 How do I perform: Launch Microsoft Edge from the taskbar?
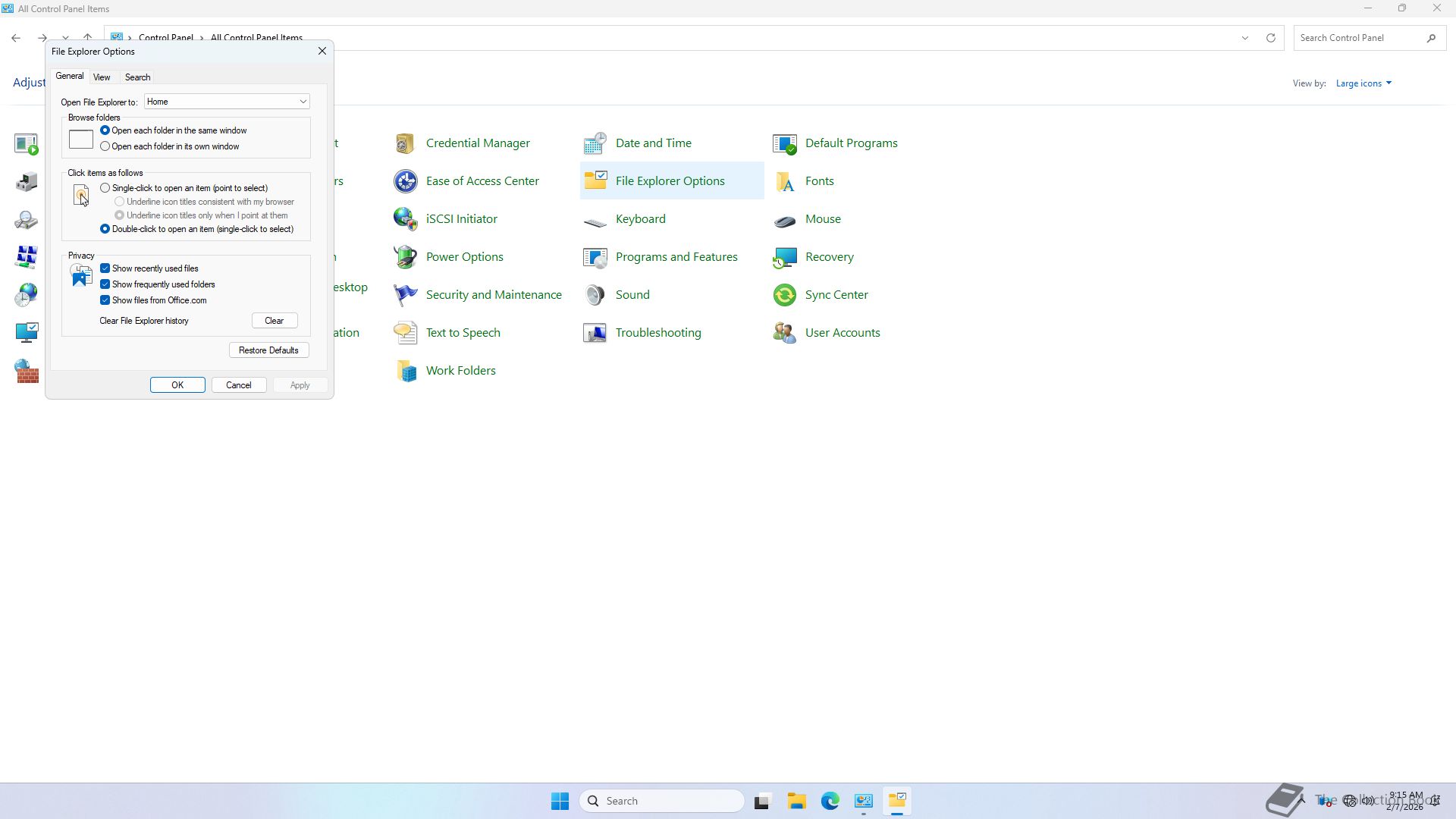830,801
